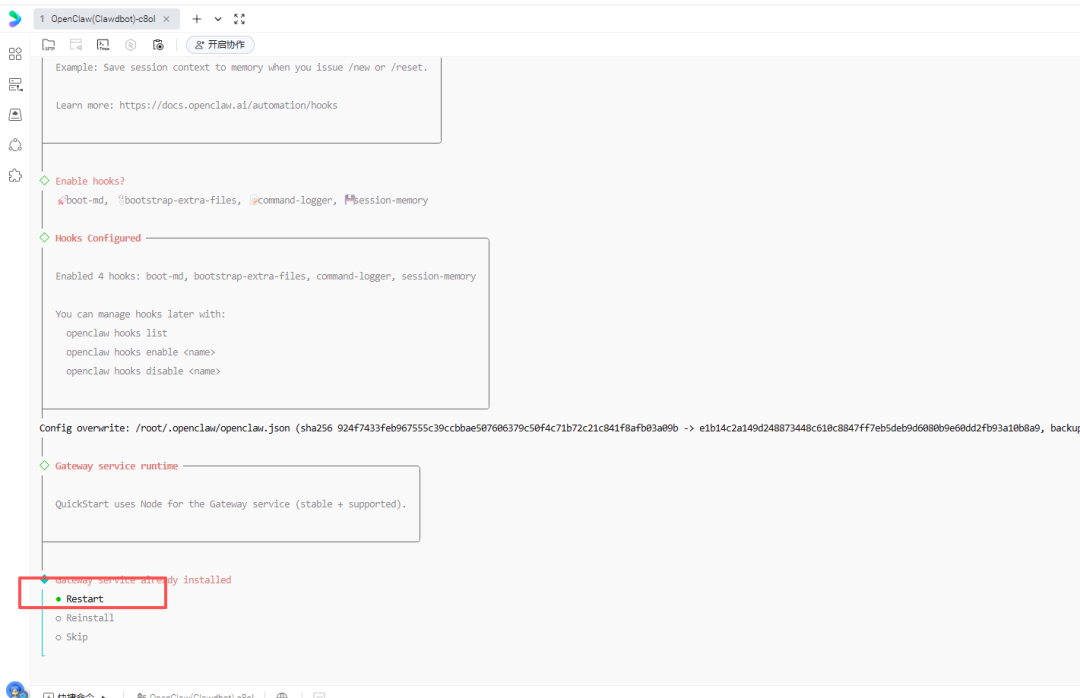Click the Hooks Configured heading
The image size is (1080, 698).
click(x=98, y=238)
